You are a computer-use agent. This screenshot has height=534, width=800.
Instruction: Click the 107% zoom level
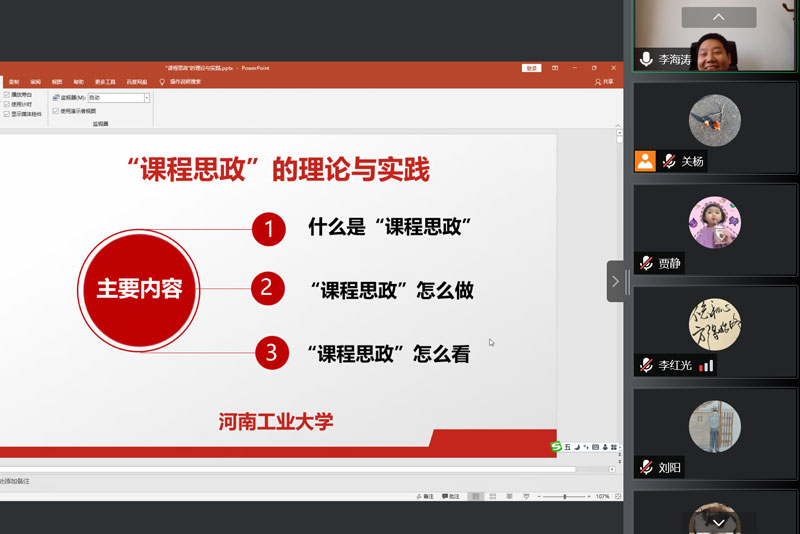point(603,496)
